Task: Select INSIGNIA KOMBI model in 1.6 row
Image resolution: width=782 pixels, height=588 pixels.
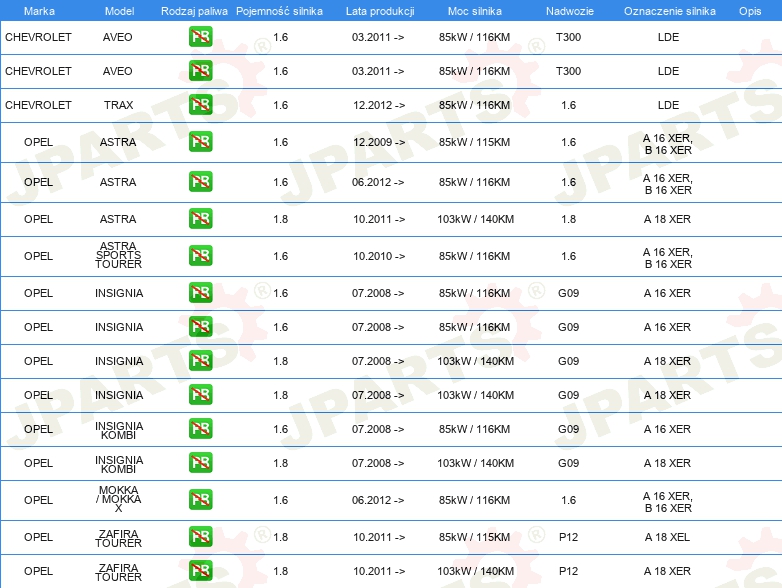Action: pyautogui.click(x=119, y=430)
